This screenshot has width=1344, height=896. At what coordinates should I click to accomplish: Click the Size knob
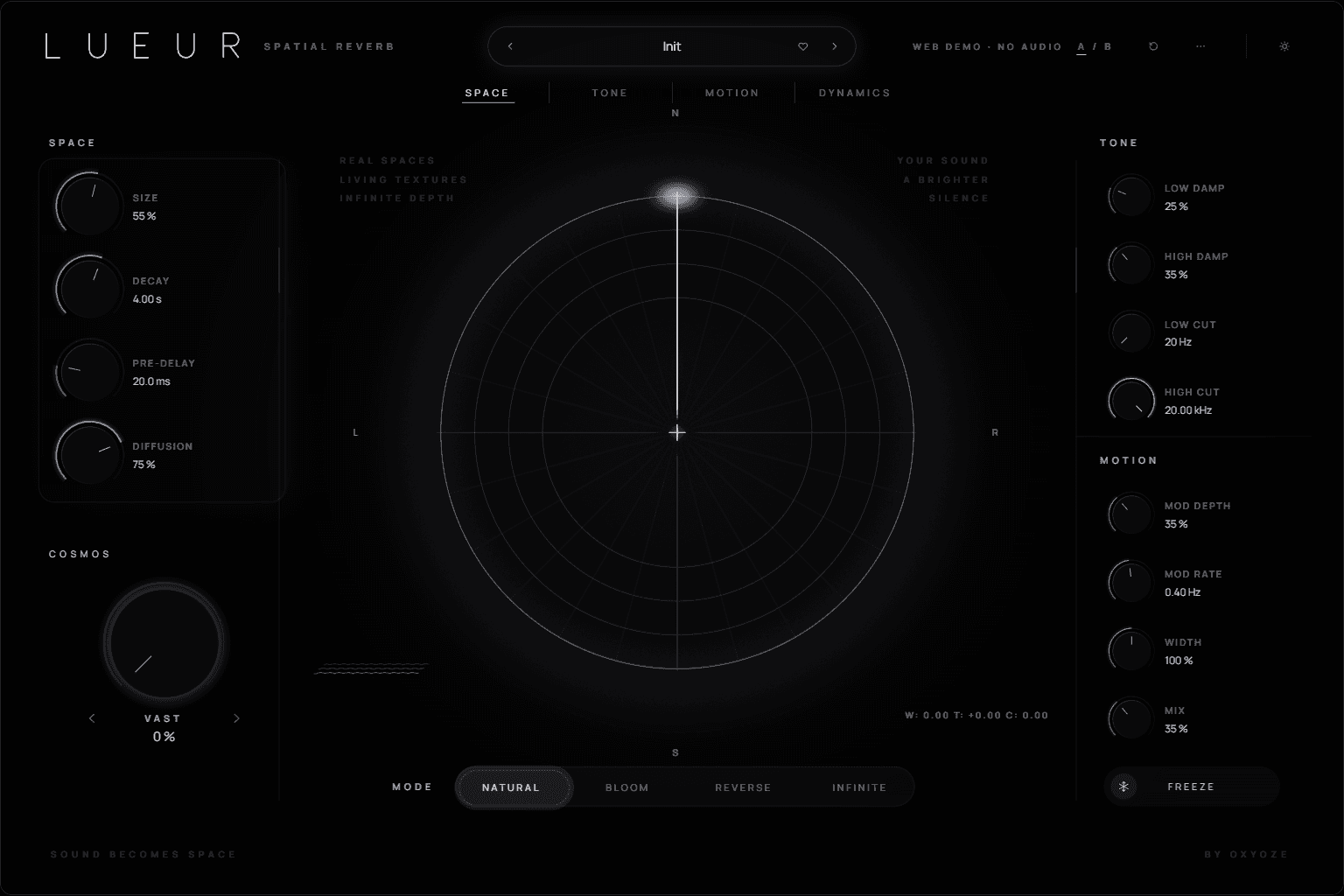coord(88,205)
